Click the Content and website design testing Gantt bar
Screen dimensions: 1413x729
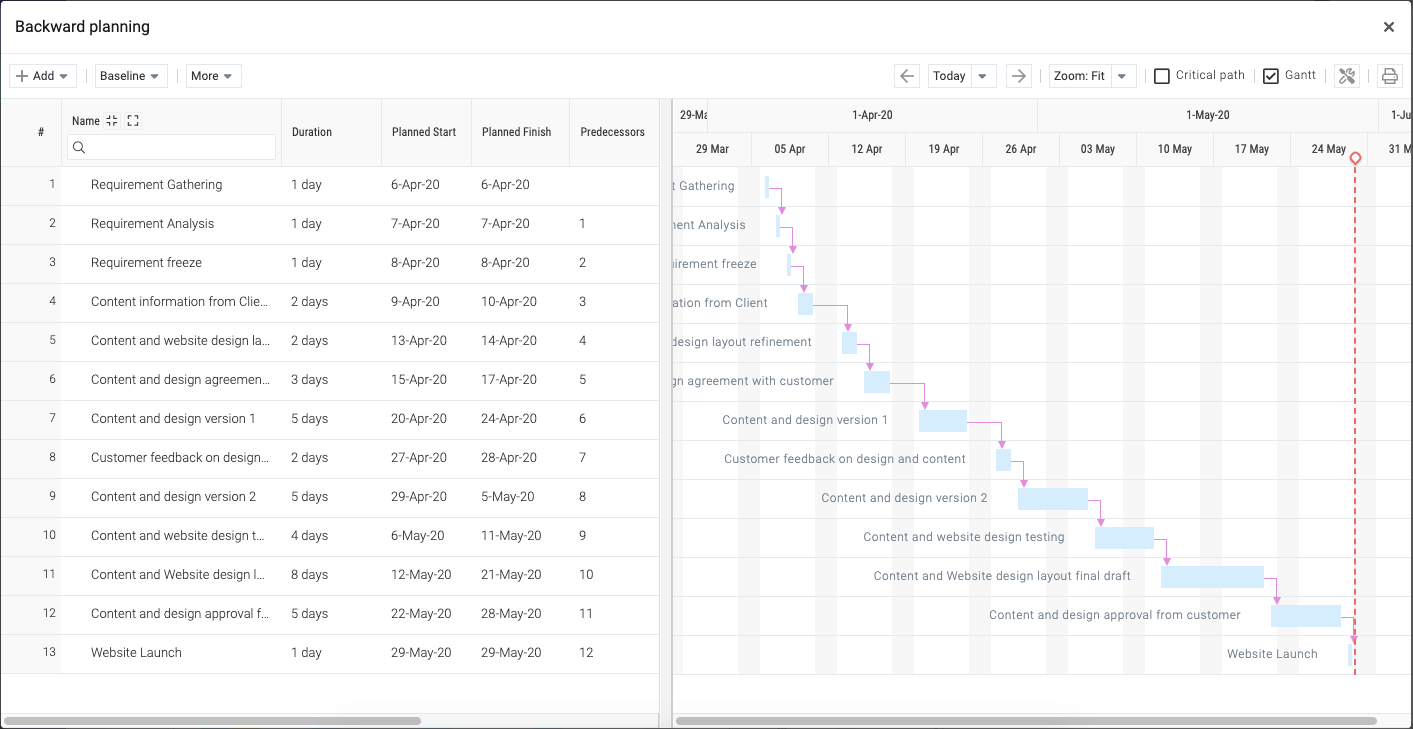[x=1124, y=538]
